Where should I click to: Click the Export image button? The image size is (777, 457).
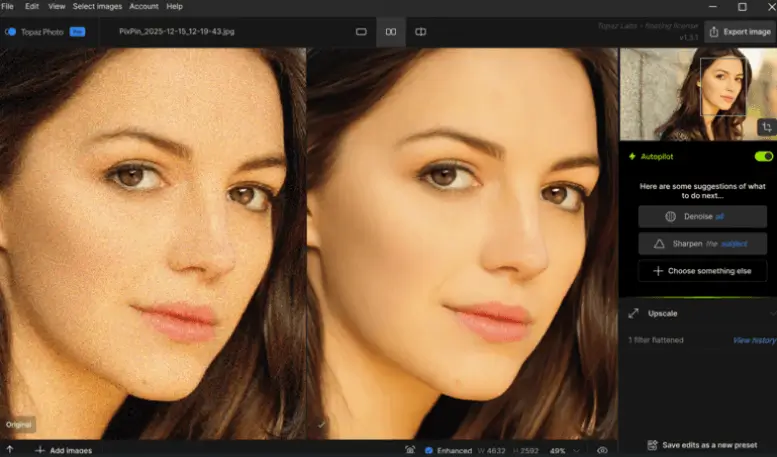[740, 32]
